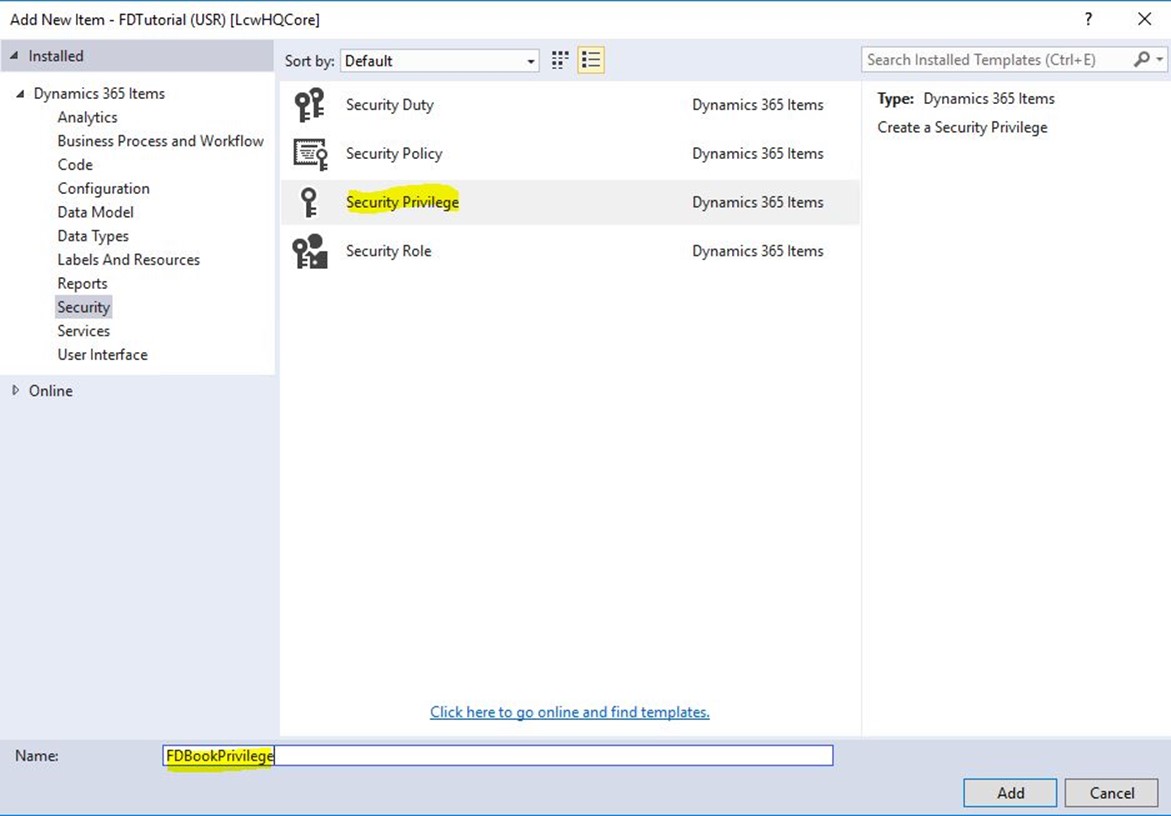Select the Security Role person-key icon
The height and width of the screenshot is (816, 1171).
[x=310, y=251]
